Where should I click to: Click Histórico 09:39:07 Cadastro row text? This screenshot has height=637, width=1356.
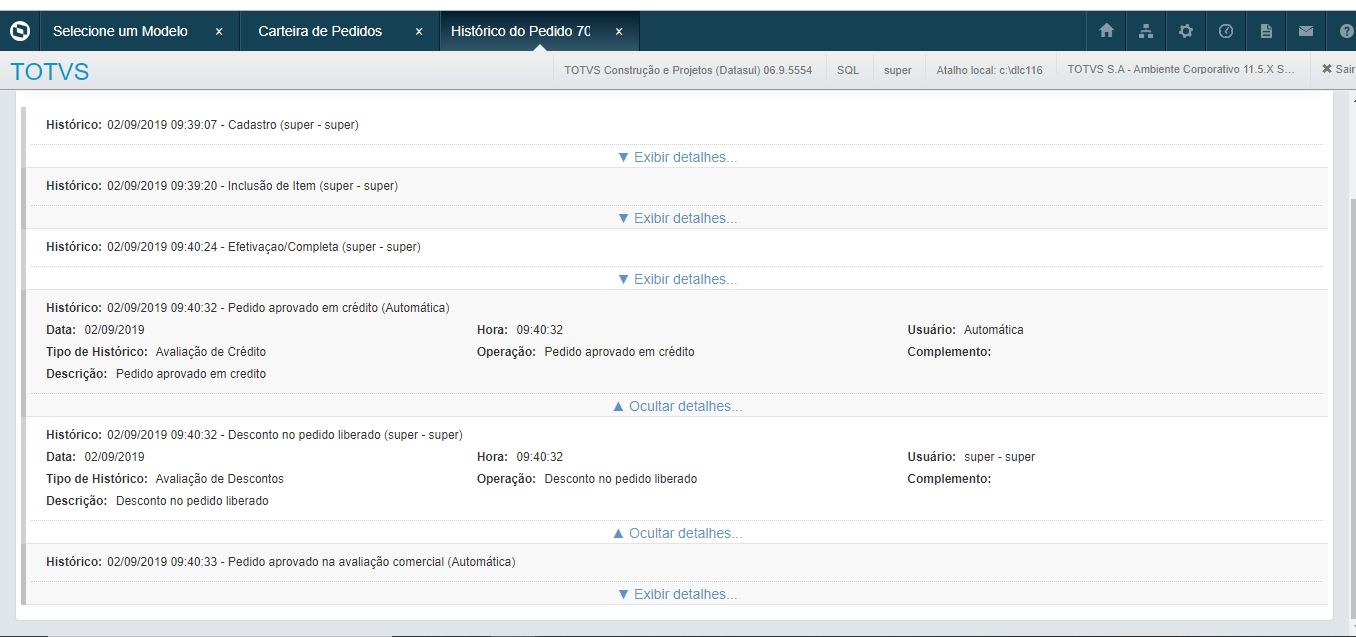pyautogui.click(x=202, y=125)
